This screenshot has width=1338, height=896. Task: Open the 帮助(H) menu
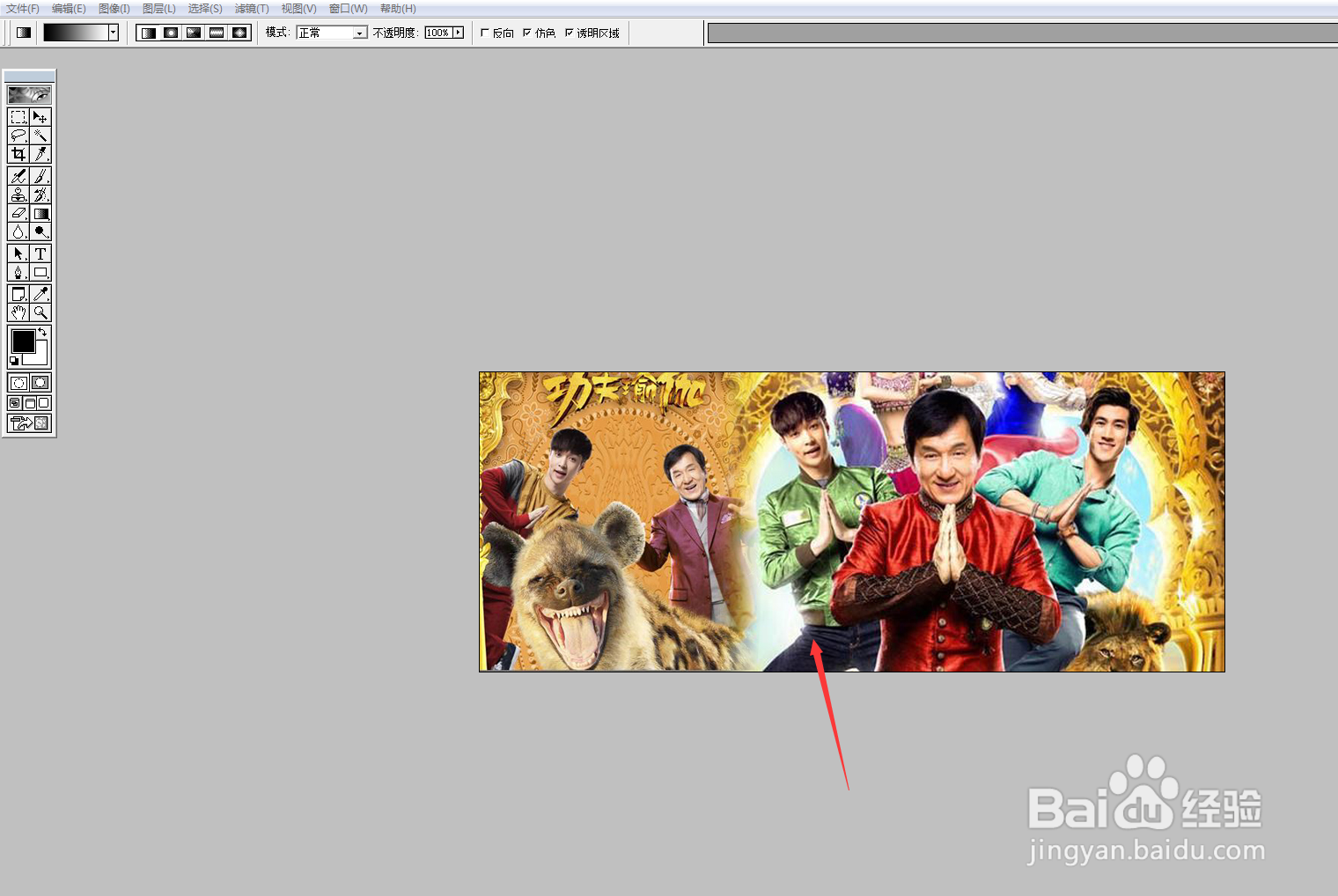(398, 9)
